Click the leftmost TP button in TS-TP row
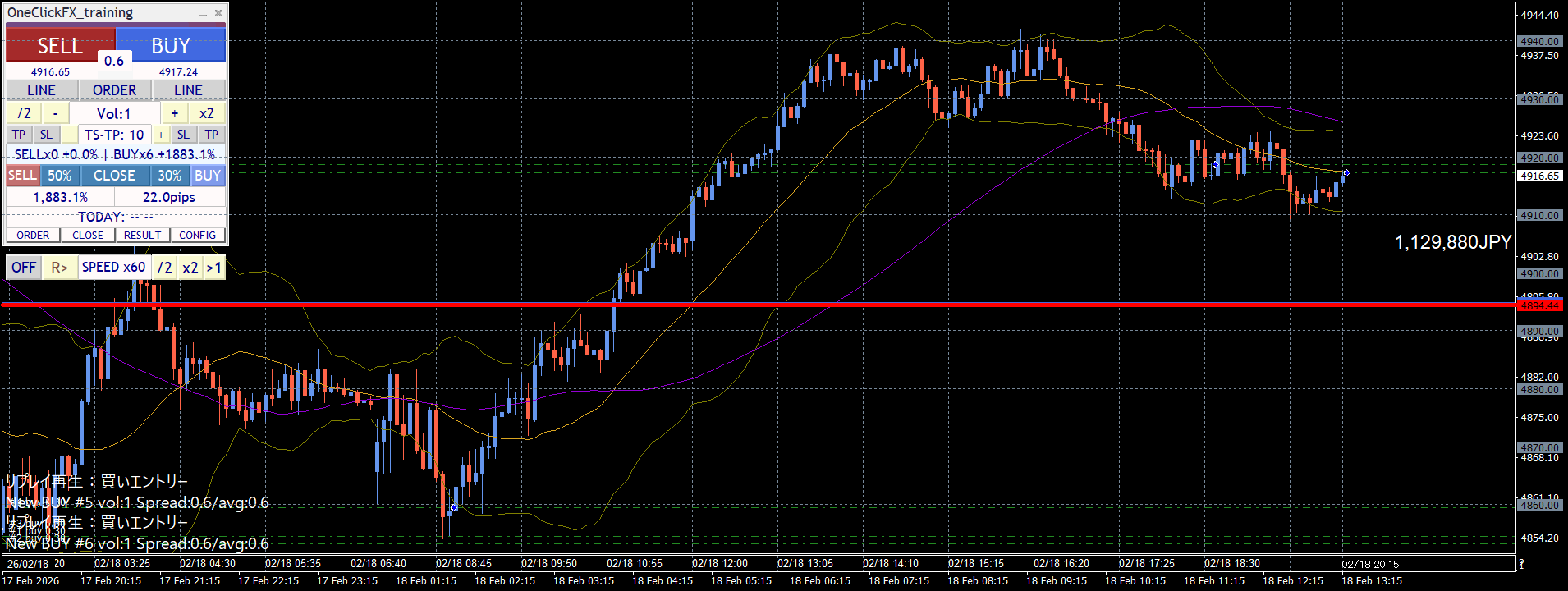1568x591 pixels. tap(19, 135)
